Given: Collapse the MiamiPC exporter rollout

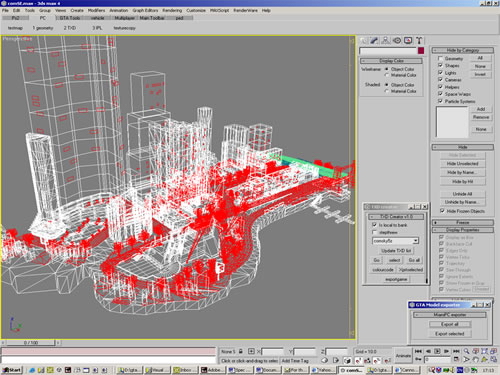Looking at the screenshot, I should [x=450, y=315].
